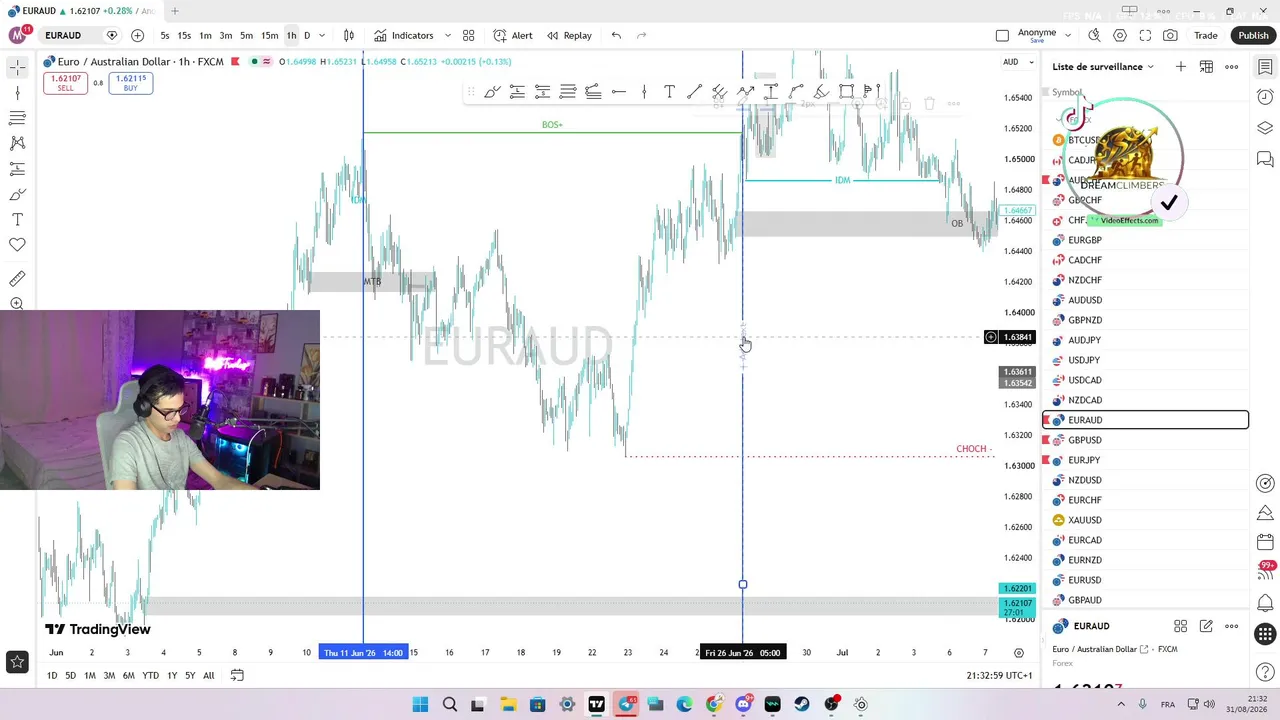This screenshot has width=1280, height=720.
Task: Open Steam from the taskbar
Action: [802, 705]
